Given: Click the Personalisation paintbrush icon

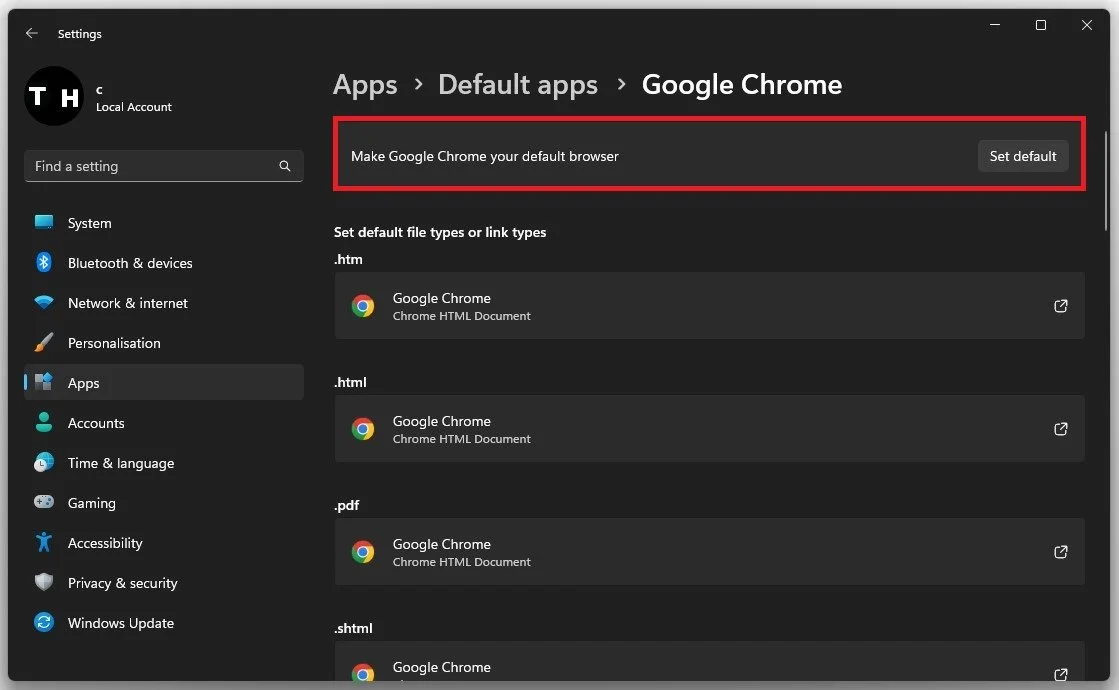Looking at the screenshot, I should (x=44, y=342).
